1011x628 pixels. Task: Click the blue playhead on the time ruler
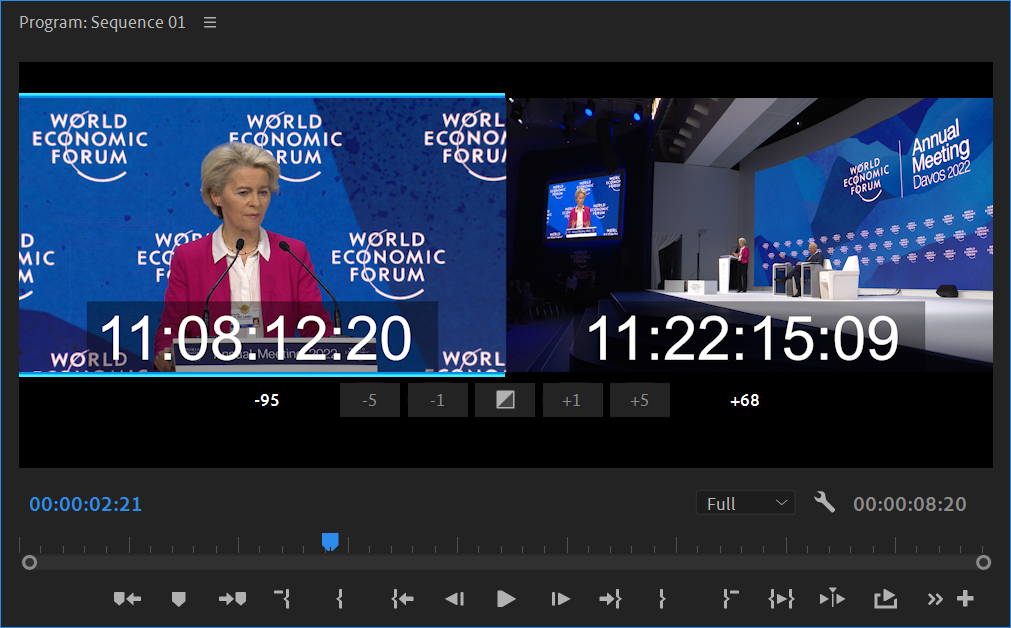pos(330,541)
